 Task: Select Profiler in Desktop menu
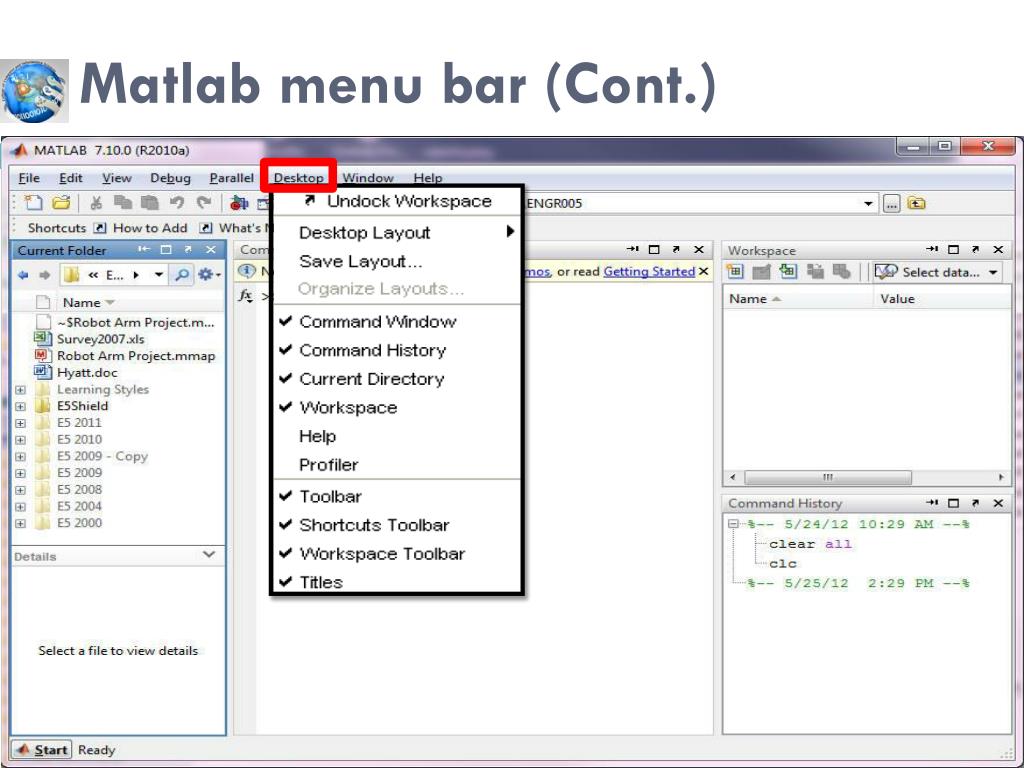(x=396, y=465)
